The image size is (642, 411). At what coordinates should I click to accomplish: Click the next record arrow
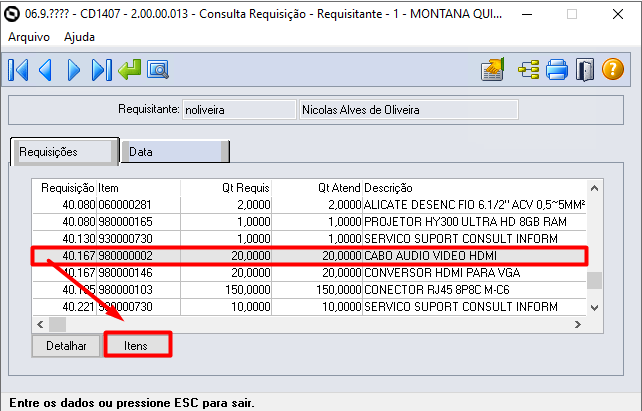[x=73, y=70]
